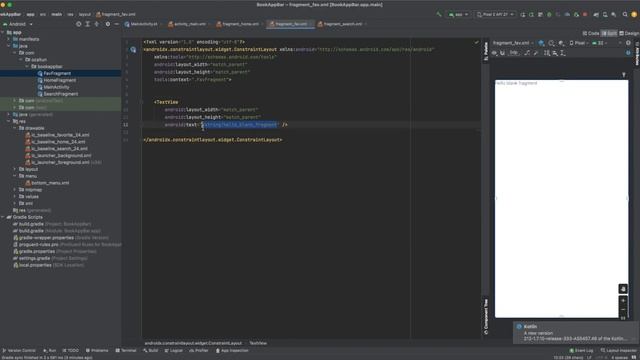Open project panel settings gear
The width and height of the screenshot is (640, 360).
coord(108,24)
